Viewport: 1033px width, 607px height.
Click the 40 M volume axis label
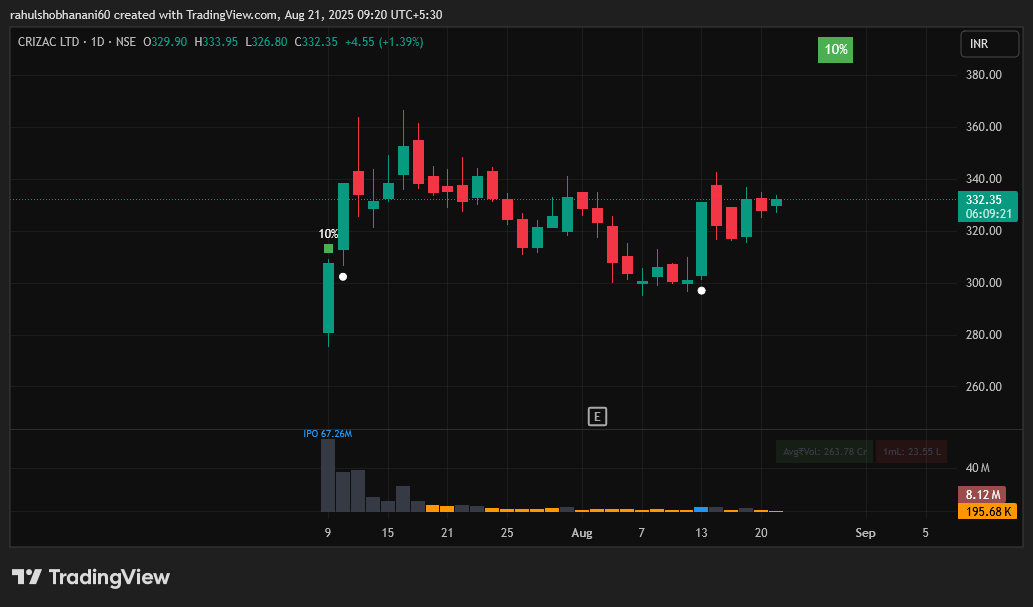(978, 468)
